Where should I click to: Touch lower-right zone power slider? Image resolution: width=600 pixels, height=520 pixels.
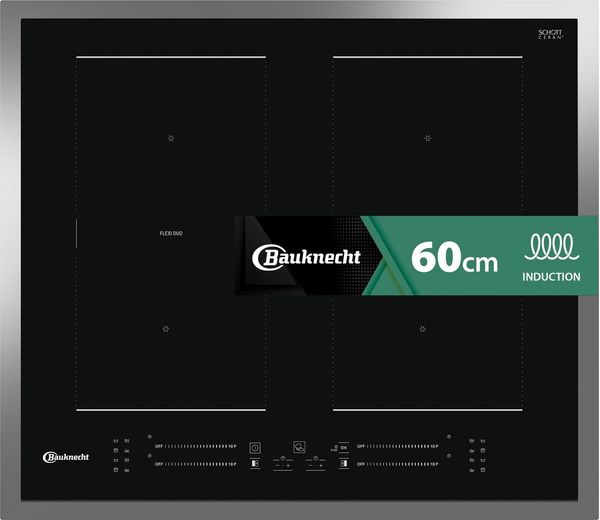pyautogui.click(x=398, y=464)
